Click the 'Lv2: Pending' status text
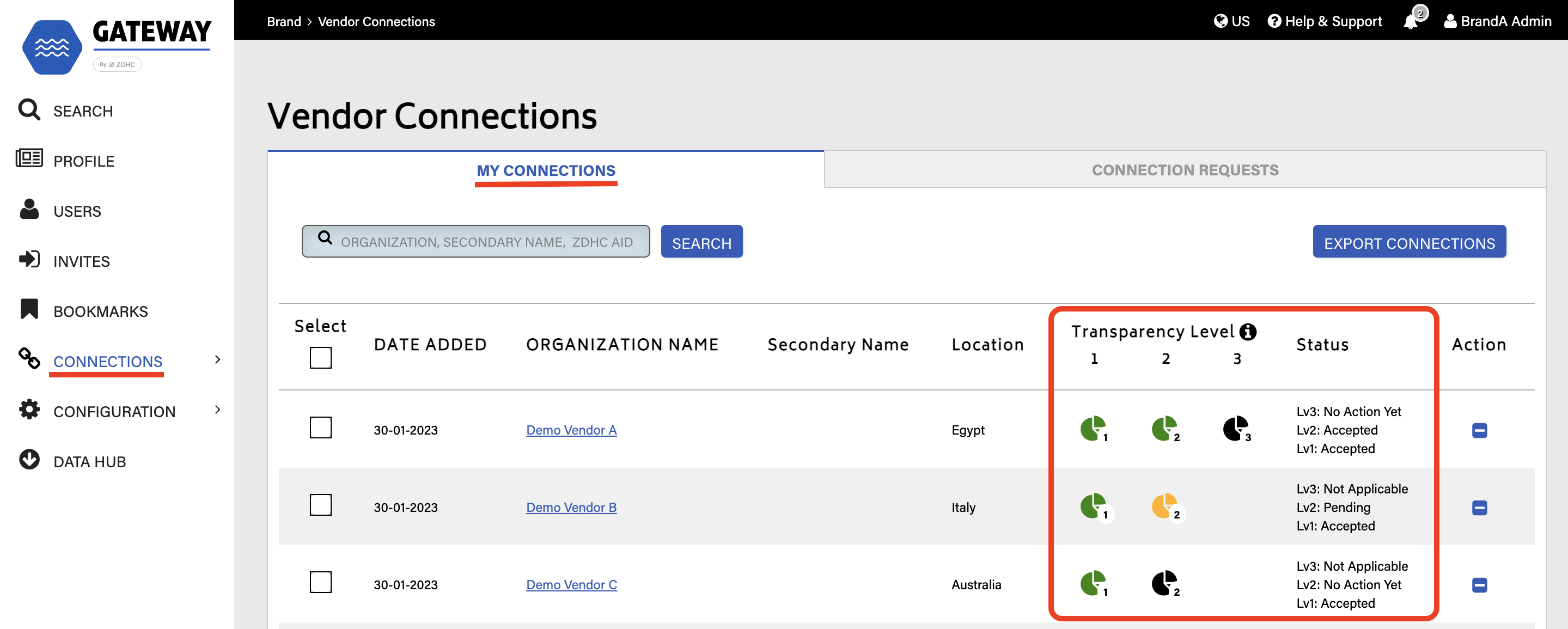The width and height of the screenshot is (1568, 629). (1333, 507)
